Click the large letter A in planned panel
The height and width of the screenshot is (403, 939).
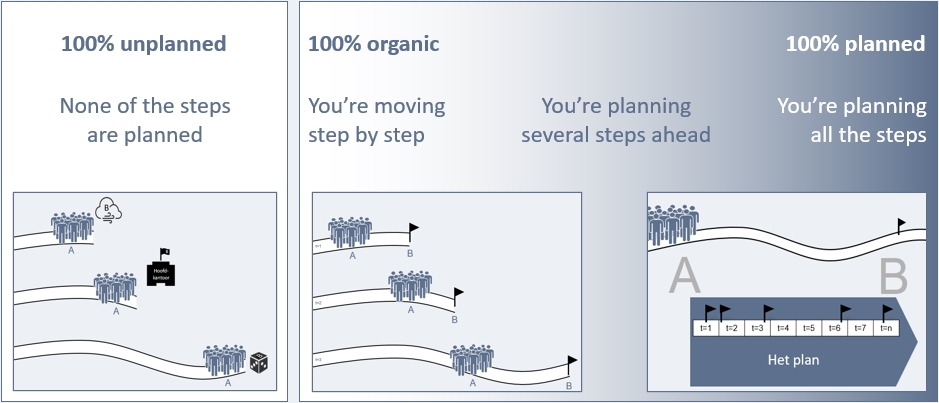[684, 277]
